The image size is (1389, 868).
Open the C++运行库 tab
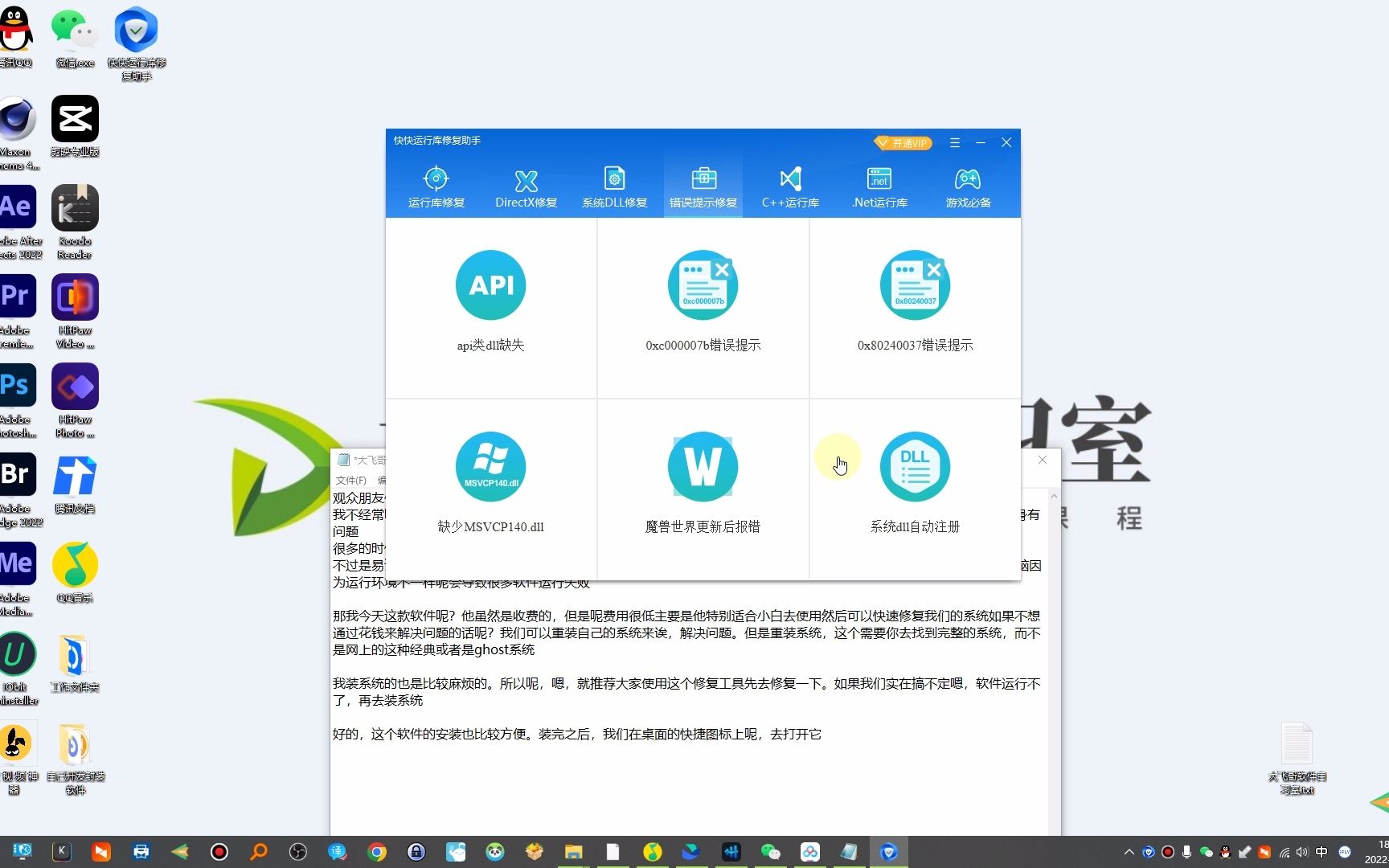coord(791,187)
